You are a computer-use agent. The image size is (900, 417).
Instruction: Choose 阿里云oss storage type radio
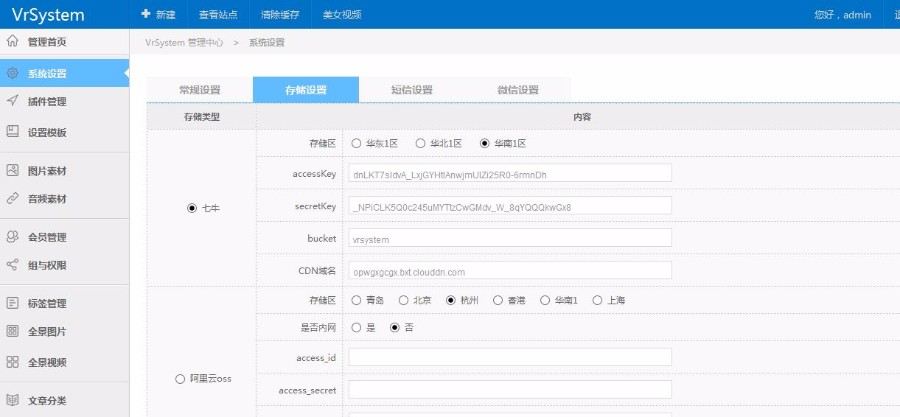pos(180,379)
